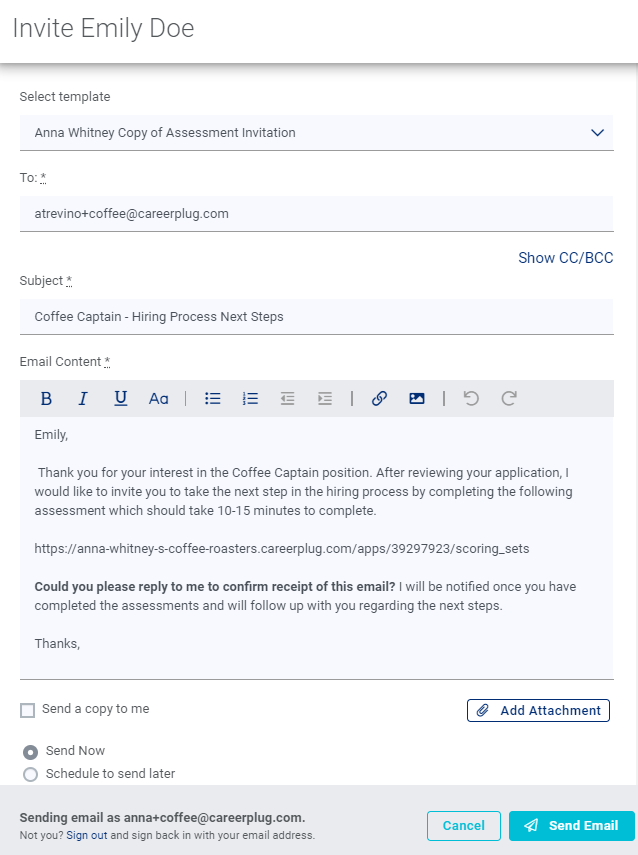Enable the Send a copy to me checkbox
638x855 pixels.
point(27,710)
